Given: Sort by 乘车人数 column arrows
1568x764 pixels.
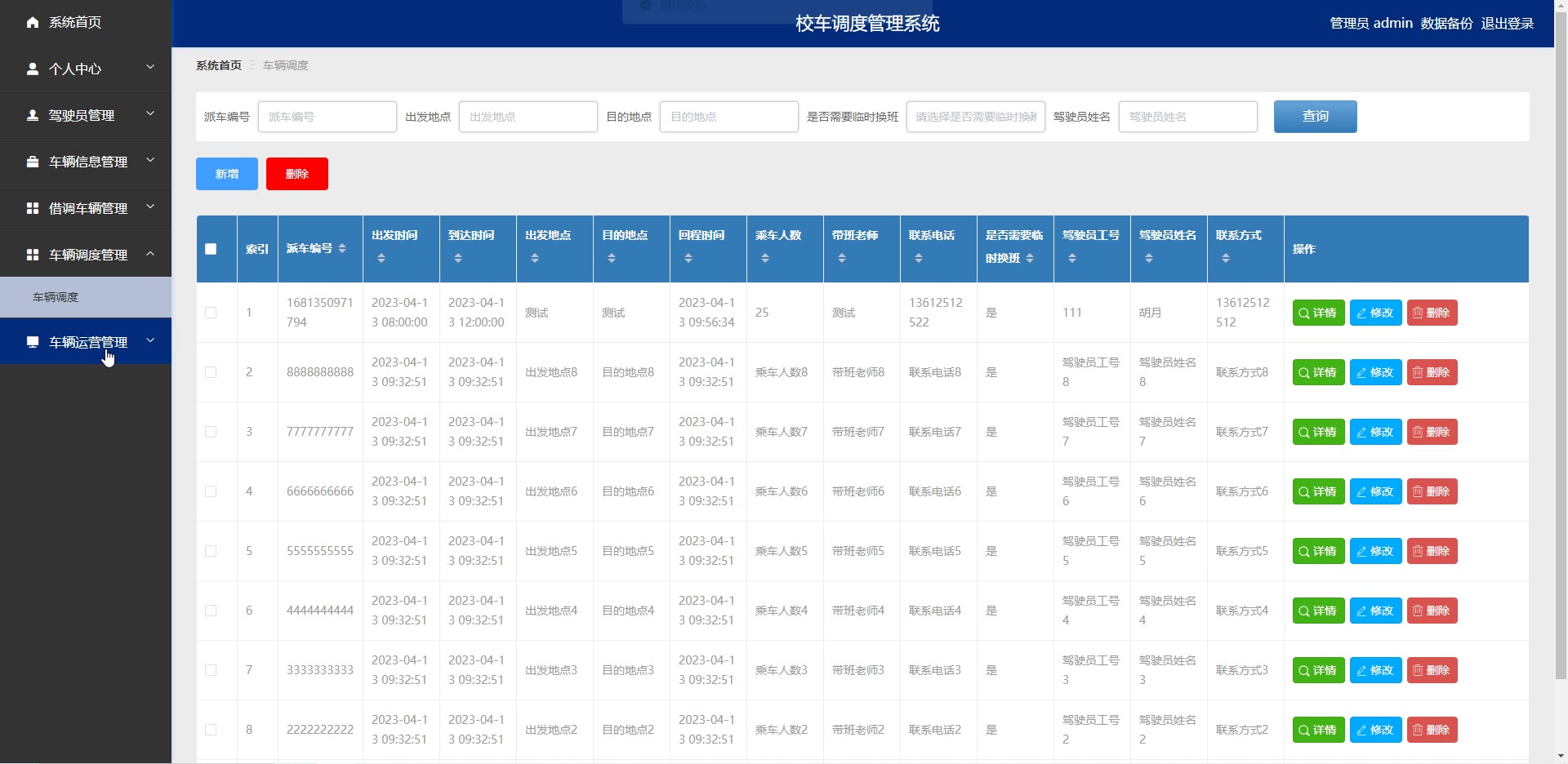Looking at the screenshot, I should (x=765, y=258).
